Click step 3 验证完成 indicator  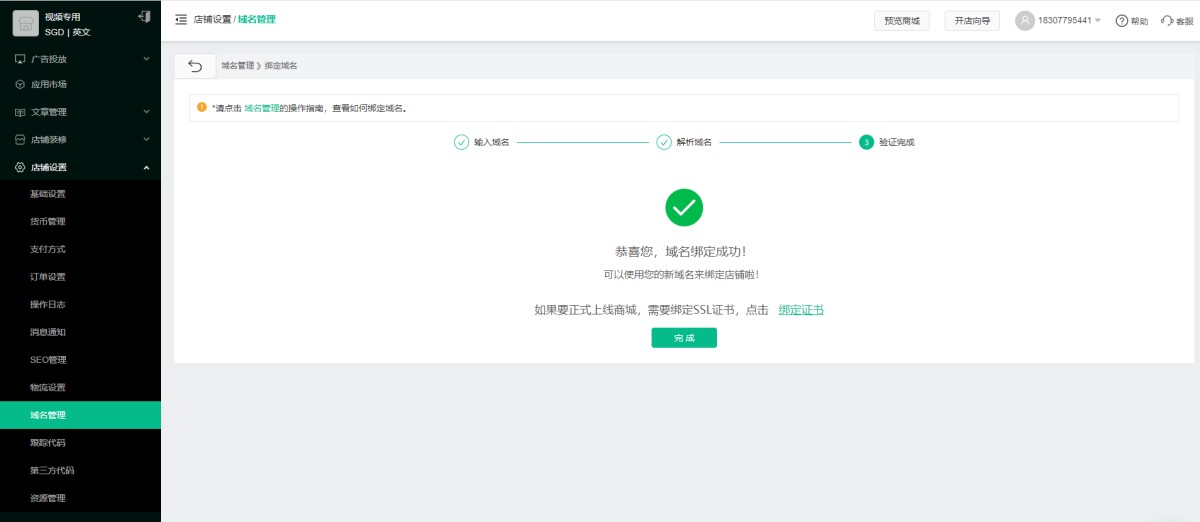coord(887,142)
